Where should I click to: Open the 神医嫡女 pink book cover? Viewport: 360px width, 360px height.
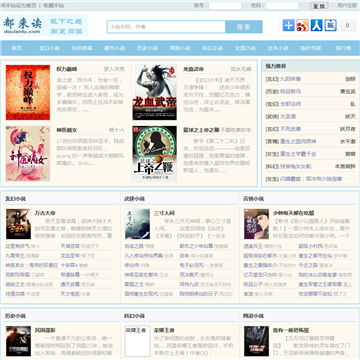point(28,154)
